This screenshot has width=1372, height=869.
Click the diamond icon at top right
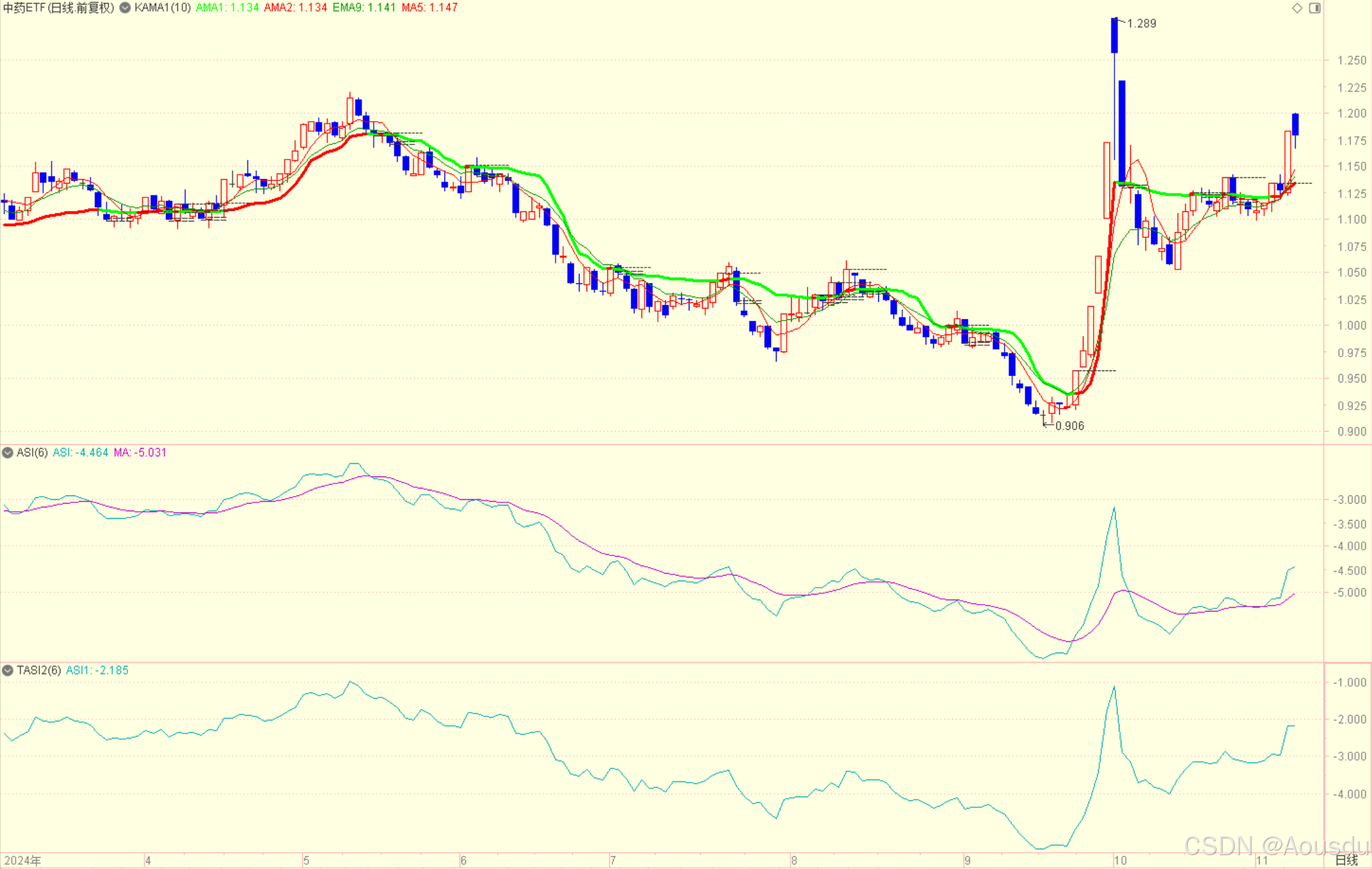tap(1297, 8)
